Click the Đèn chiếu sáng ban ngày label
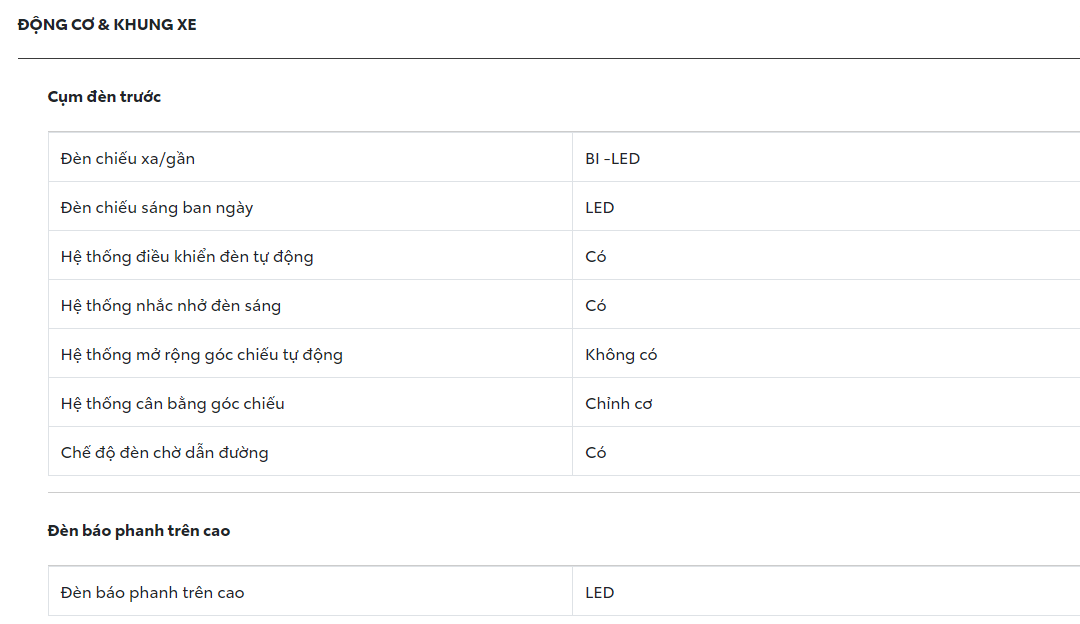 156,207
